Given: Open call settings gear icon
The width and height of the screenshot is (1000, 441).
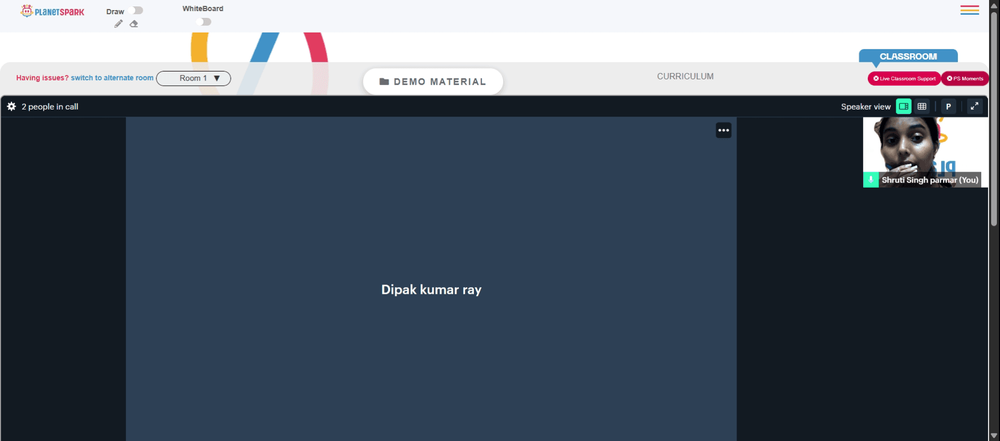Looking at the screenshot, I should coord(11,107).
